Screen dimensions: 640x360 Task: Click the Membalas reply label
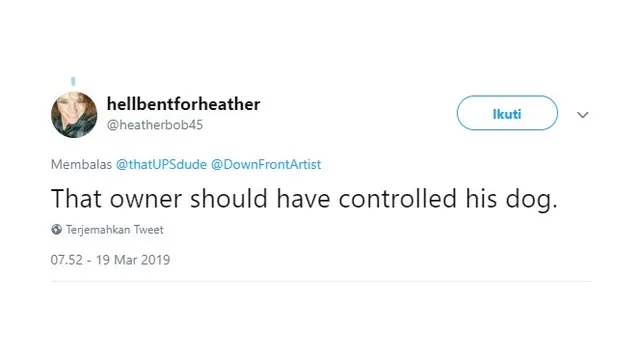pyautogui.click(x=81, y=164)
